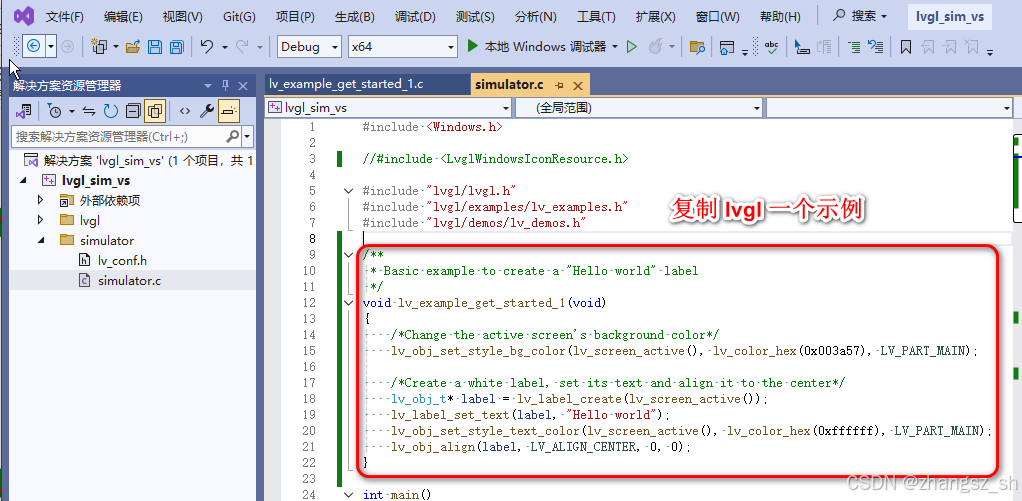Select lv_conf.h in the solution tree
1022x501 pixels.
click(122, 261)
